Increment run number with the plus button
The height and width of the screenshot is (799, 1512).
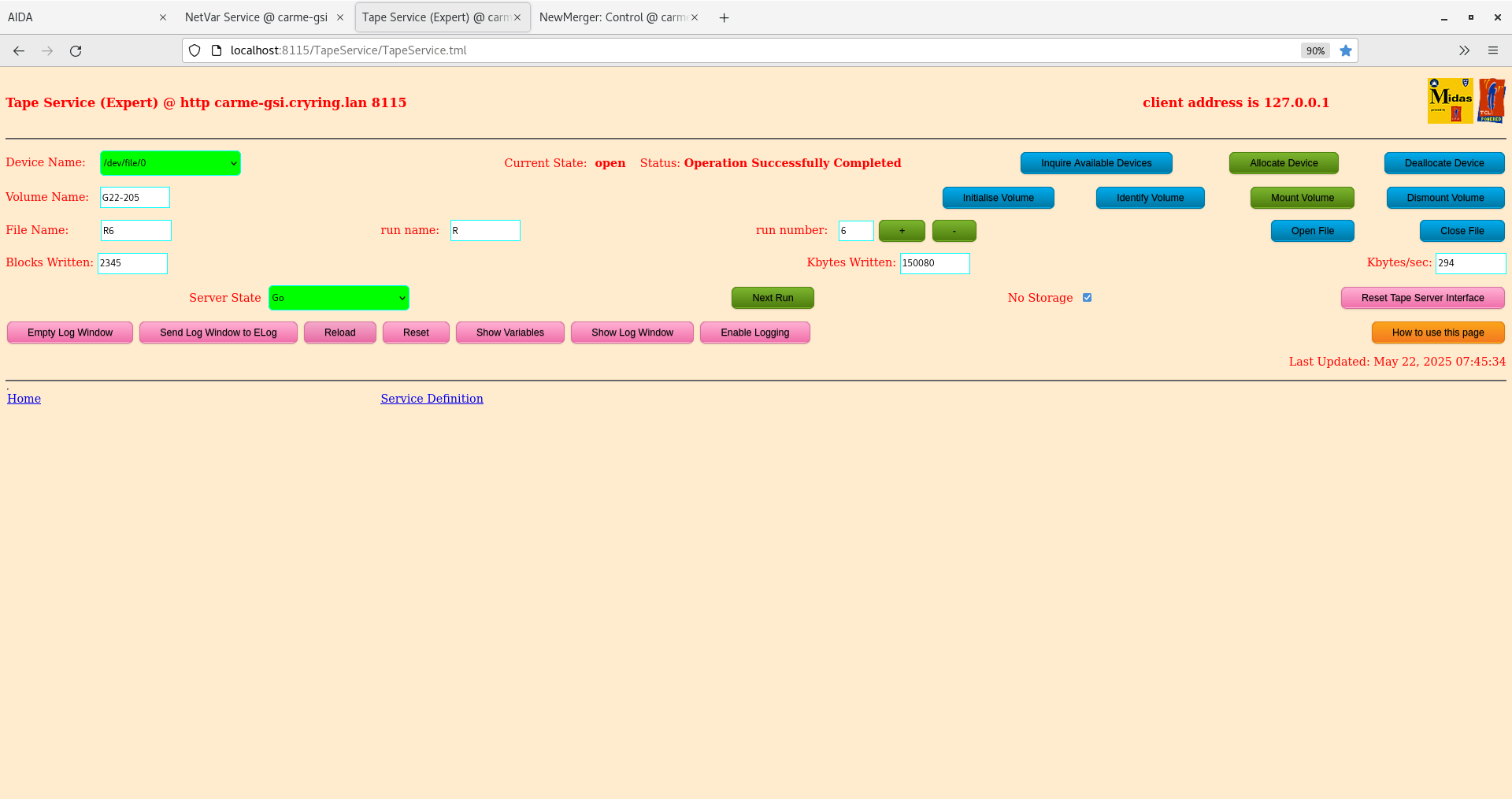point(901,230)
